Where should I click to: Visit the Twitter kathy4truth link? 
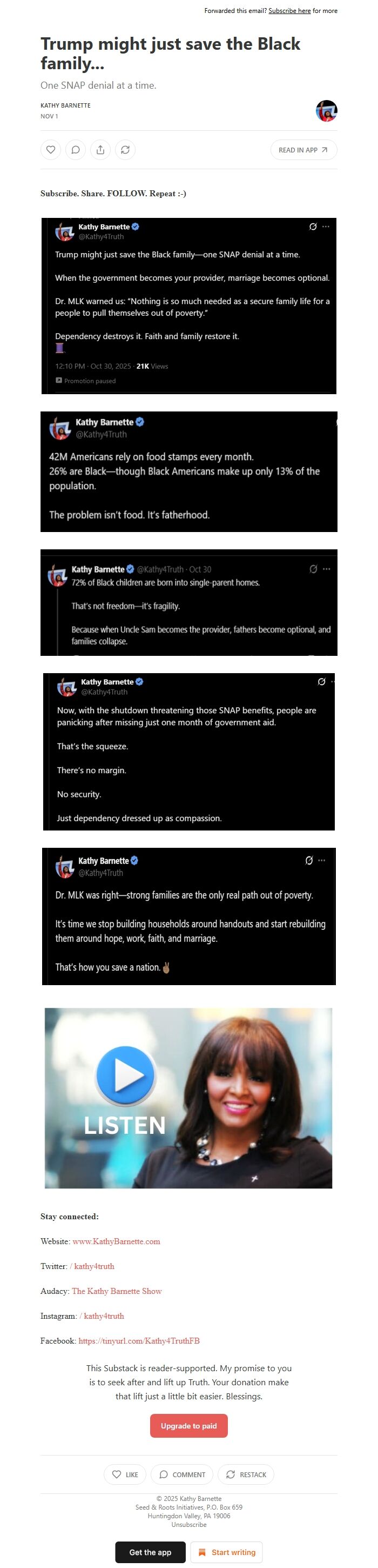click(x=92, y=1266)
